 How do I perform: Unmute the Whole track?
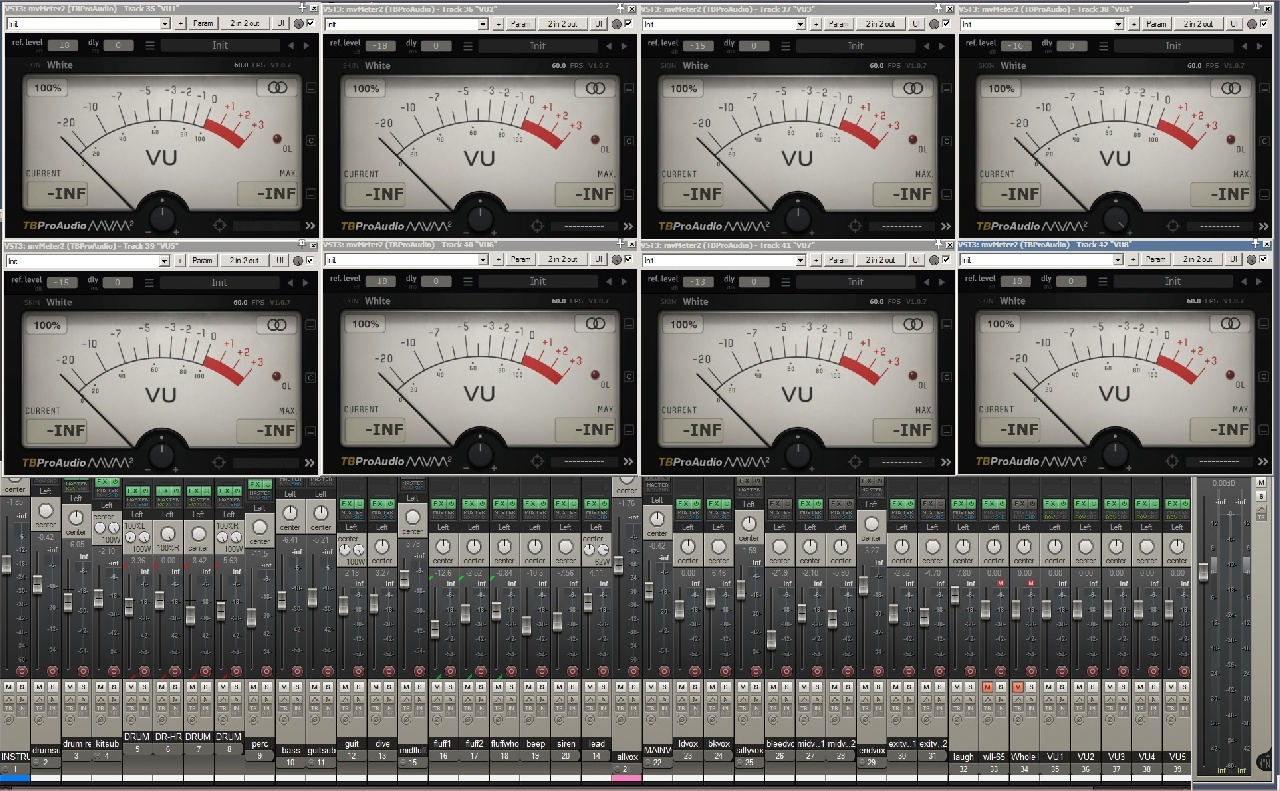point(1017,687)
